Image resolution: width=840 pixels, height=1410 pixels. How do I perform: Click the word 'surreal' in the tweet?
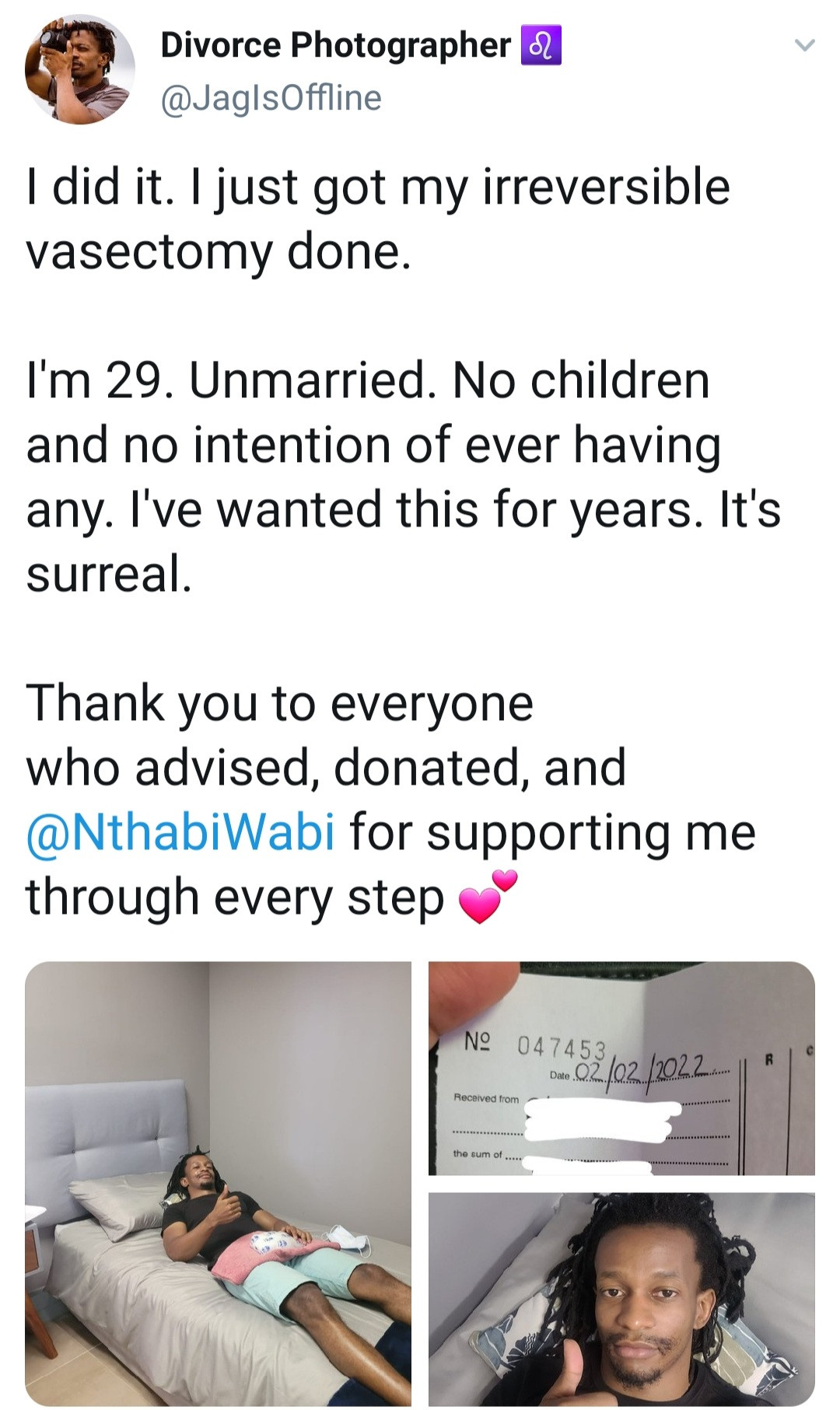(x=108, y=574)
